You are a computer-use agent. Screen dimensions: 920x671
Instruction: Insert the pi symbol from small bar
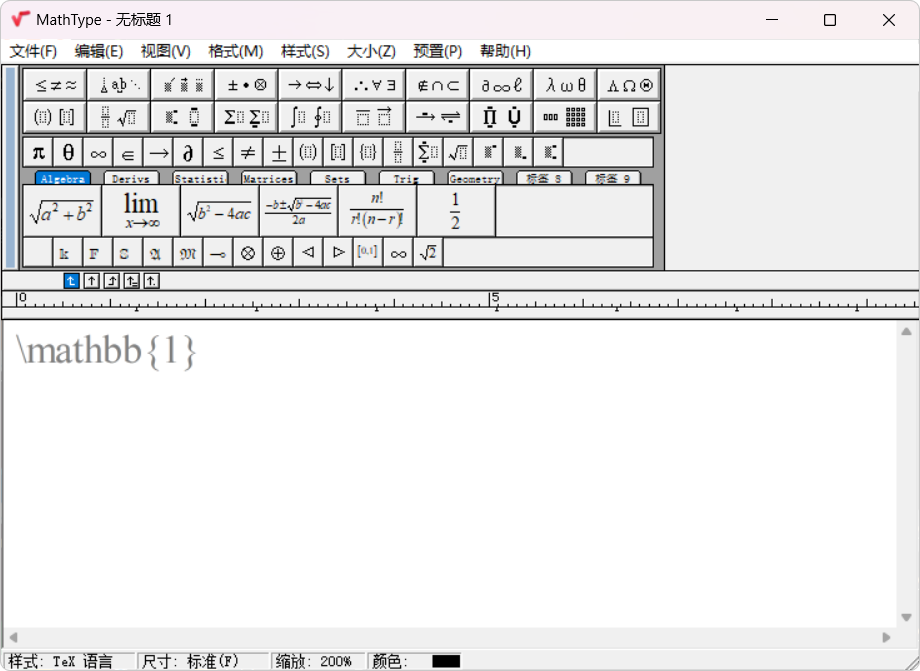38,153
